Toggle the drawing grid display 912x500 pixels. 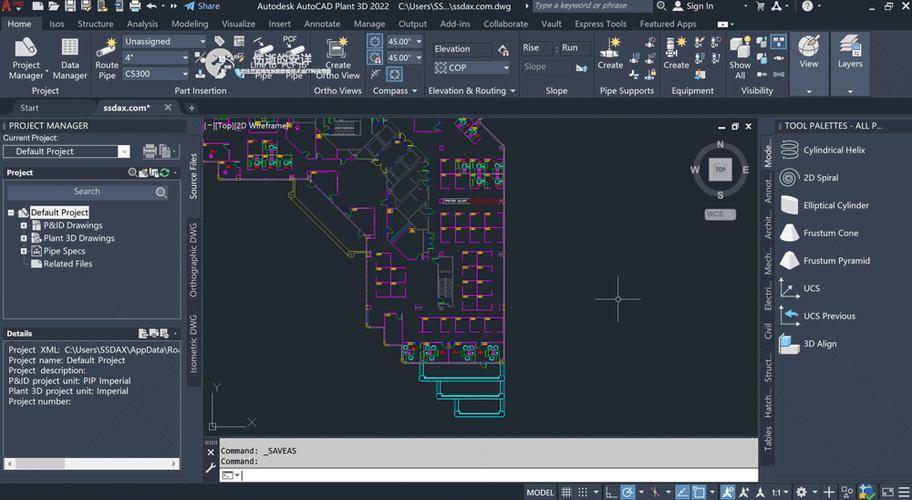pos(566,492)
